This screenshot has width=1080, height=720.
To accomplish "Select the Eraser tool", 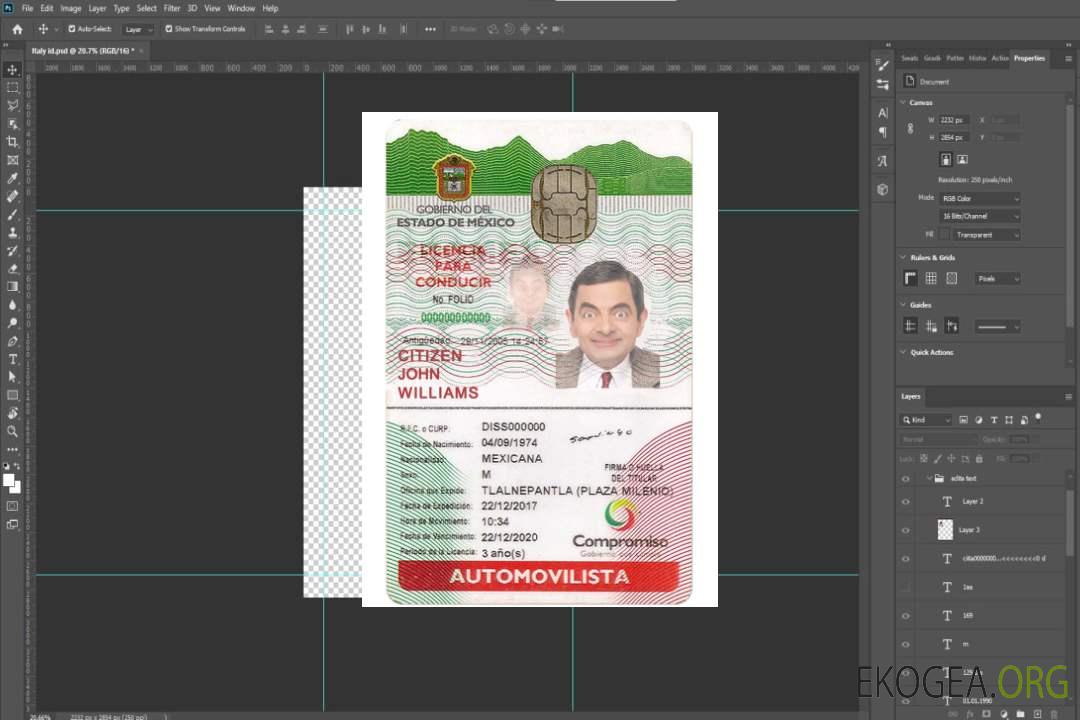I will pos(12,269).
